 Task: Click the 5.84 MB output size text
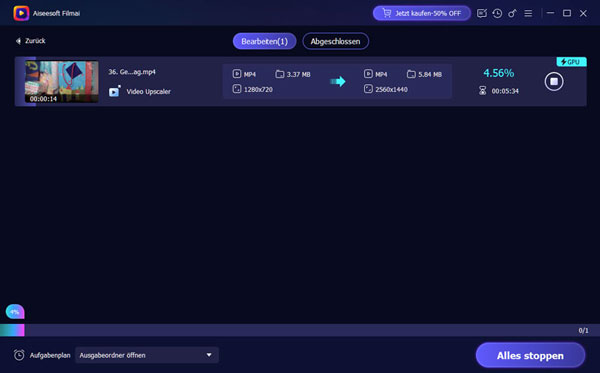(x=430, y=74)
